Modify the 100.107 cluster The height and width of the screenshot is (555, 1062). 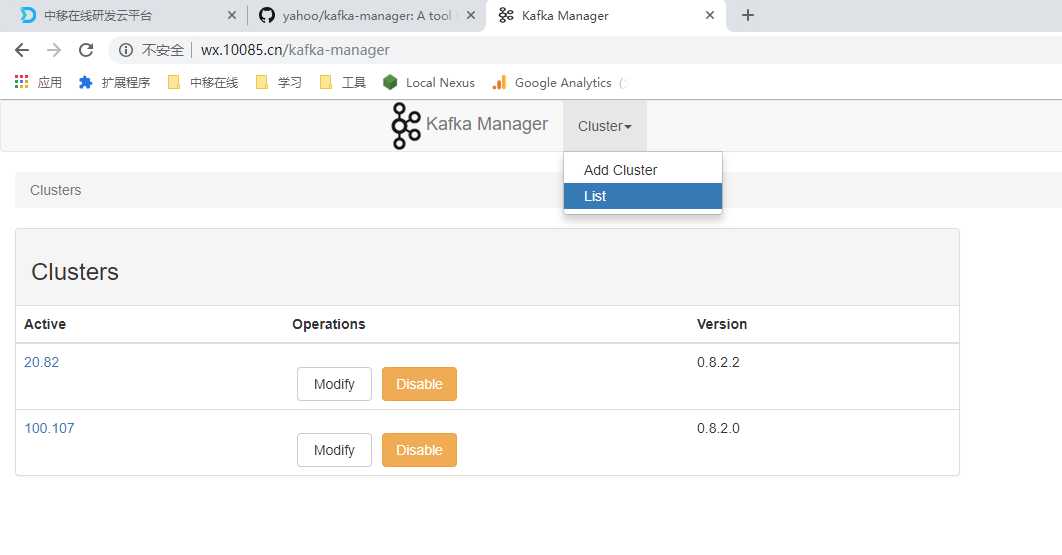334,450
